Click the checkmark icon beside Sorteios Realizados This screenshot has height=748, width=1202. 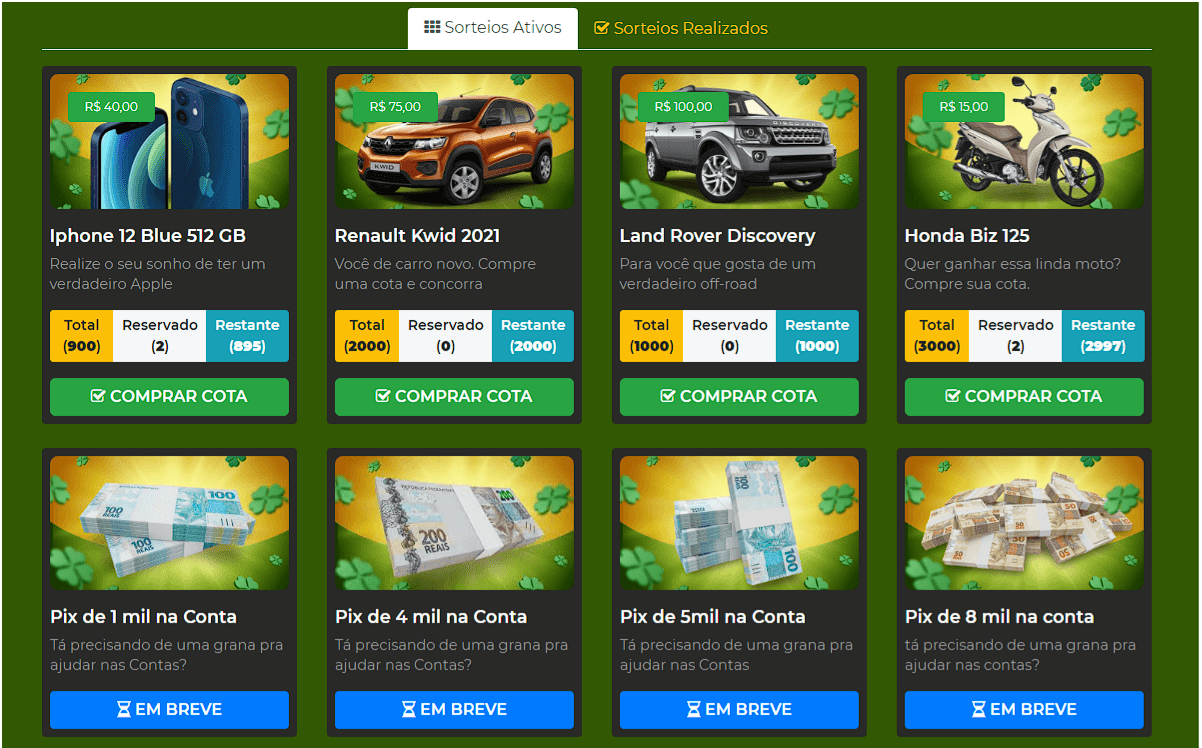pyautogui.click(x=601, y=28)
